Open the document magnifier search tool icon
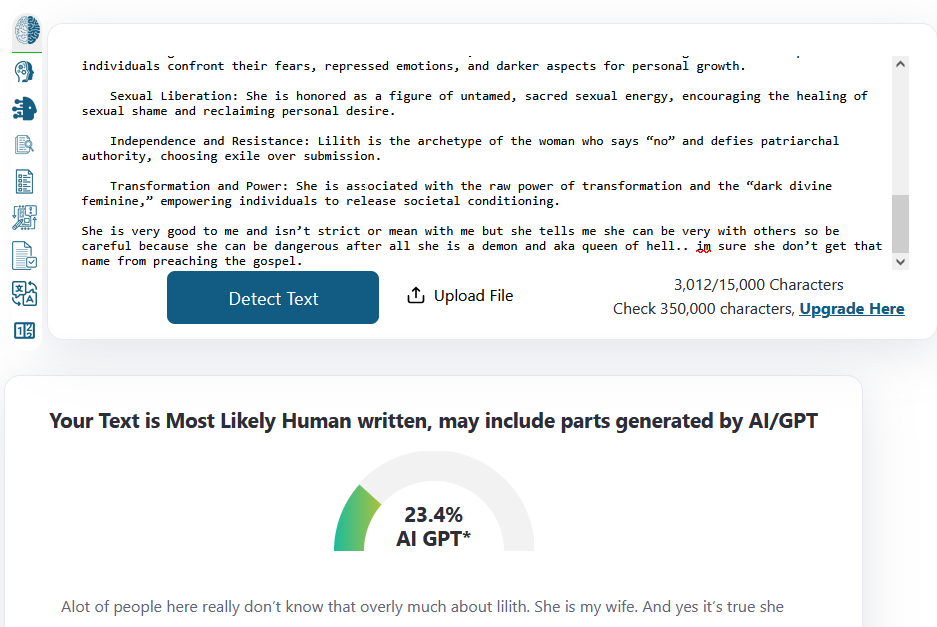The image size is (937, 627). (25, 145)
